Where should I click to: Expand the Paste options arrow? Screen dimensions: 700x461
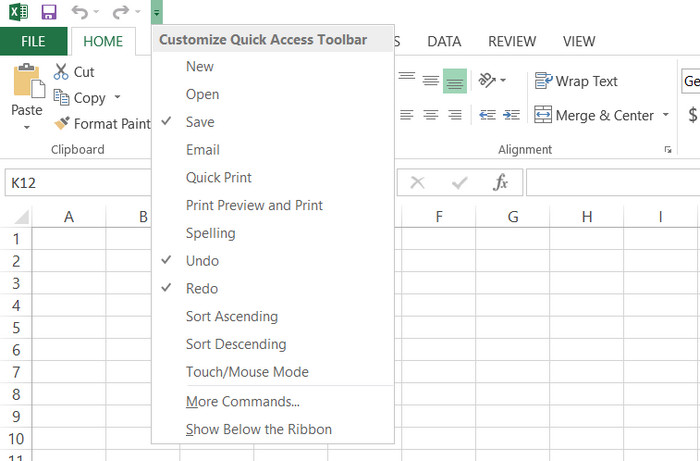coord(27,127)
